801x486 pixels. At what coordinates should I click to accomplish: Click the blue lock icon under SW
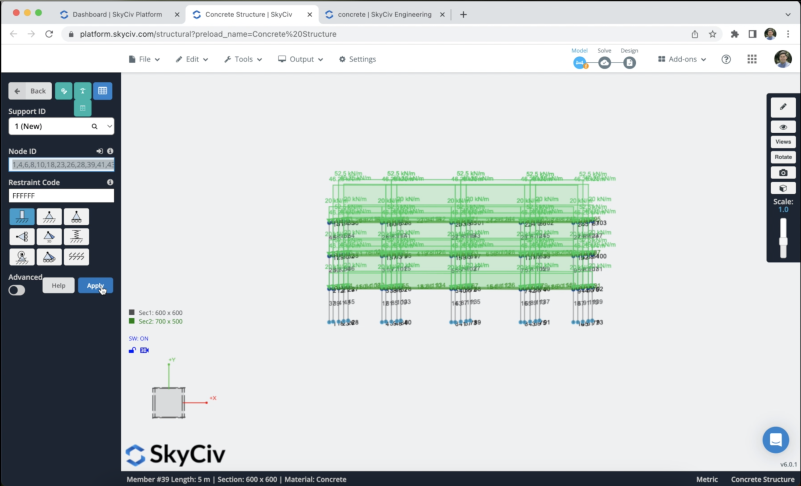(132, 350)
